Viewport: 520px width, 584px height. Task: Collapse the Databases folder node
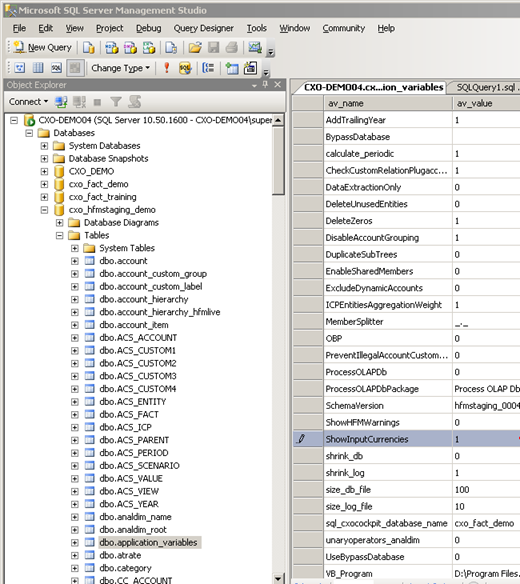29,133
